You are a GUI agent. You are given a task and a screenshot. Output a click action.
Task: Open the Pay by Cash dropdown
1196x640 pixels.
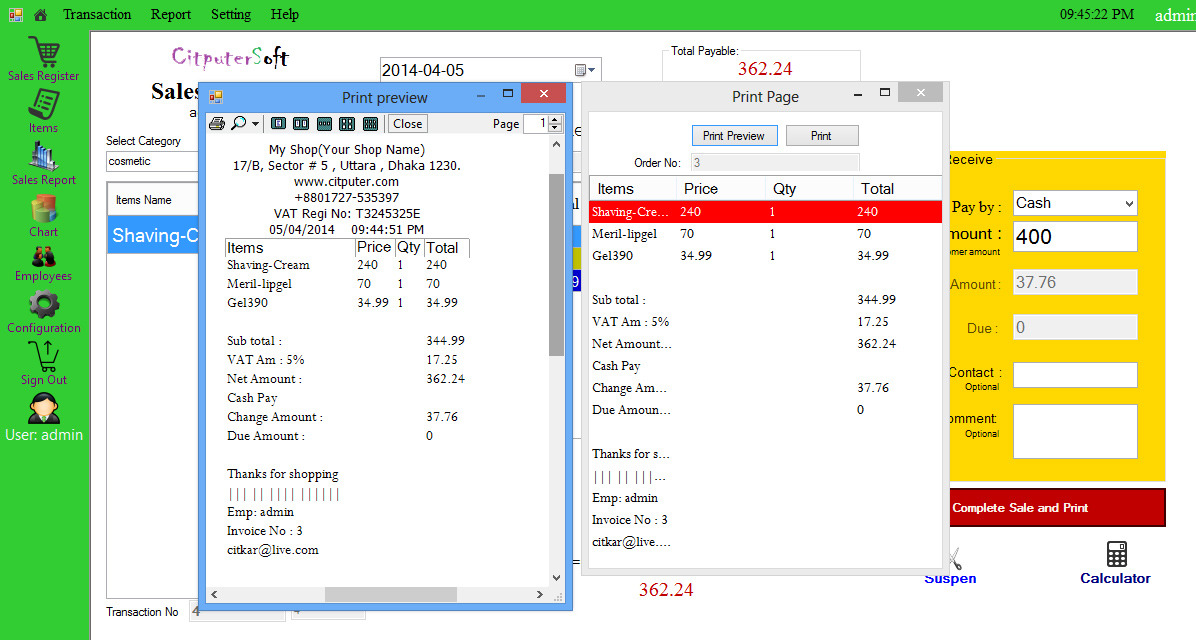[x=1074, y=203]
